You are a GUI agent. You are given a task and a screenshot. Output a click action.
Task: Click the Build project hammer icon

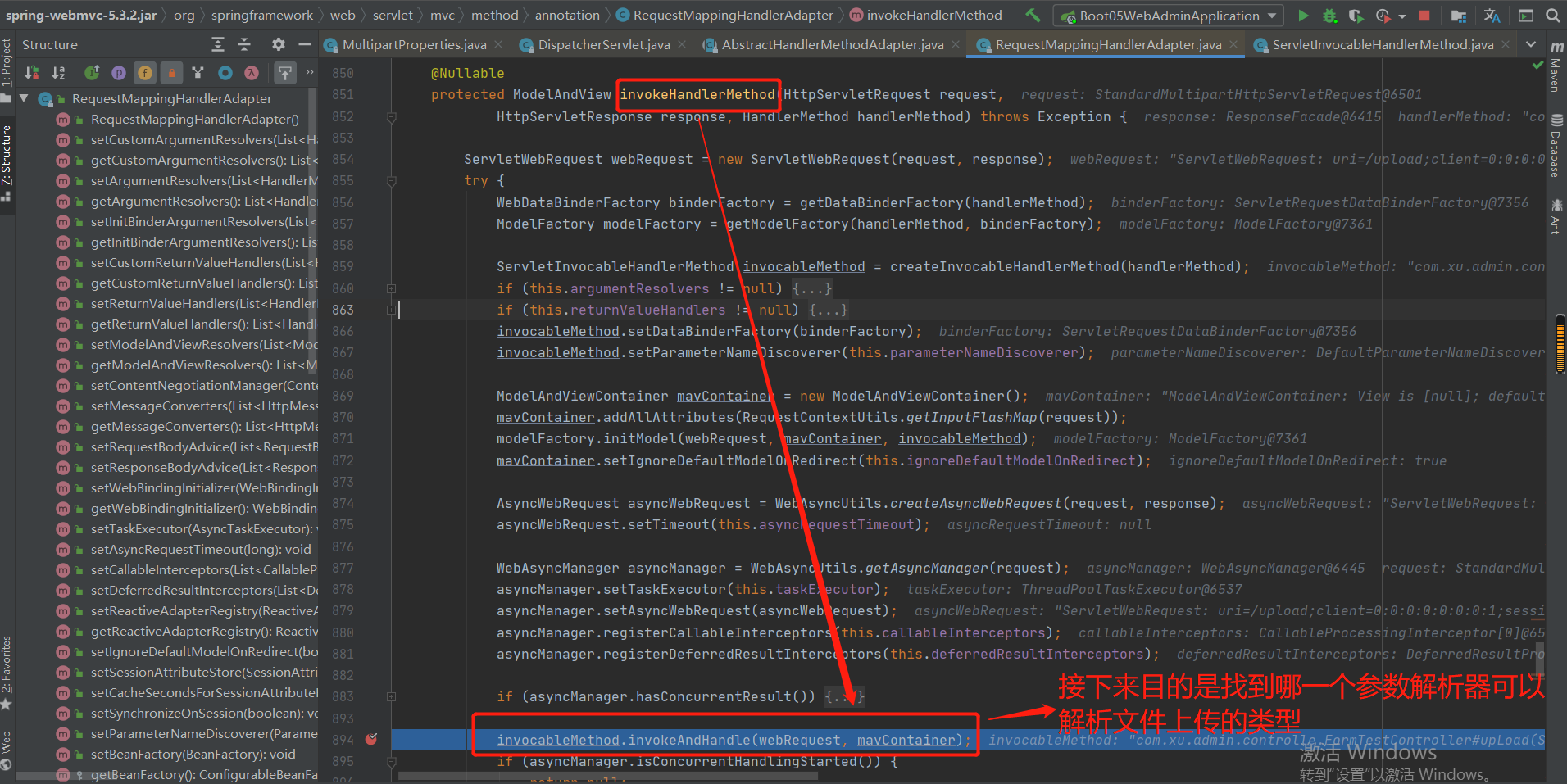1033,15
